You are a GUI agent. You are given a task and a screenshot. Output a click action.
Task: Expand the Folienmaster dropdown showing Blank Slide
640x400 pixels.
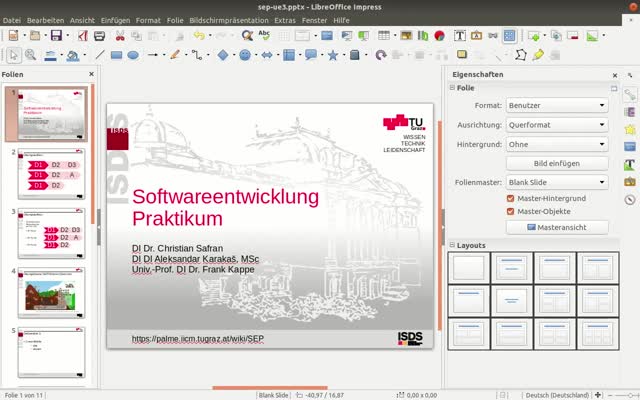(557, 182)
